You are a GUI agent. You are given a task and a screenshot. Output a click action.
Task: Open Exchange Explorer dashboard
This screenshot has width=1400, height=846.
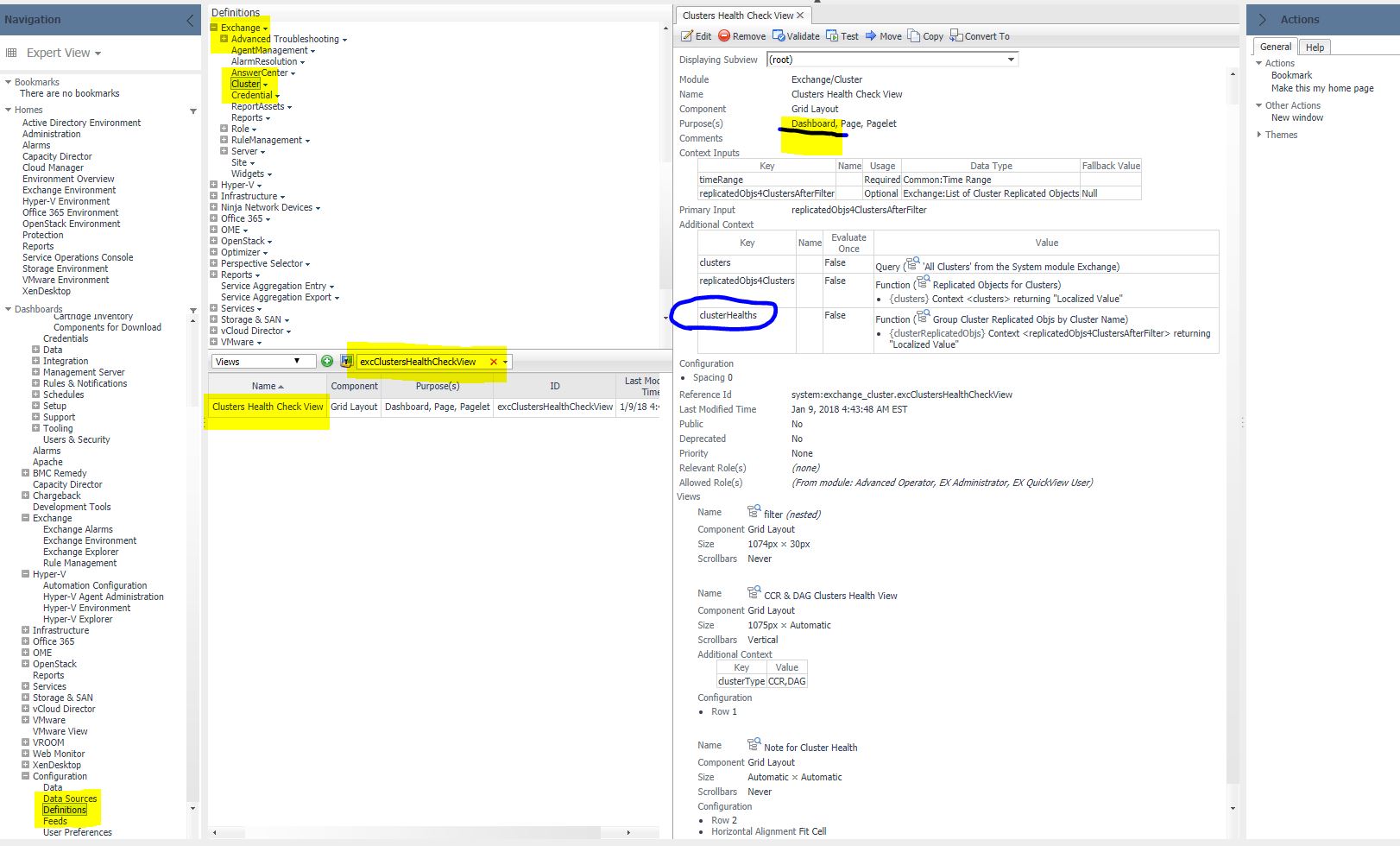[81, 552]
